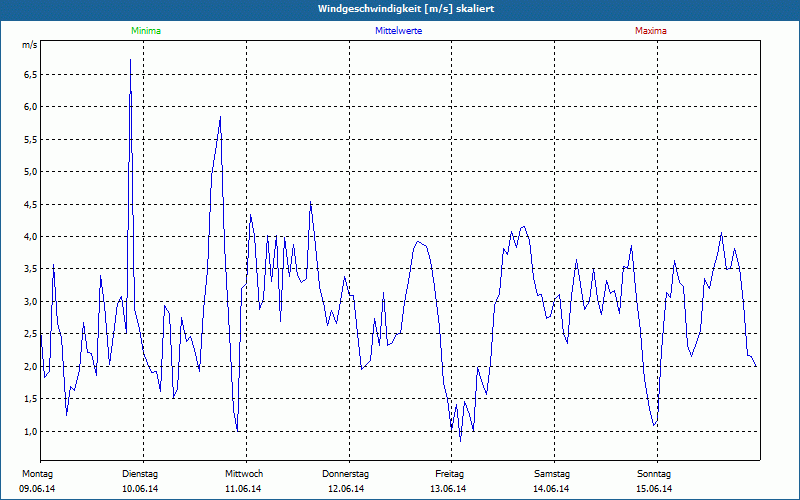
Task: Click the Freitag day label
Action: (449, 474)
